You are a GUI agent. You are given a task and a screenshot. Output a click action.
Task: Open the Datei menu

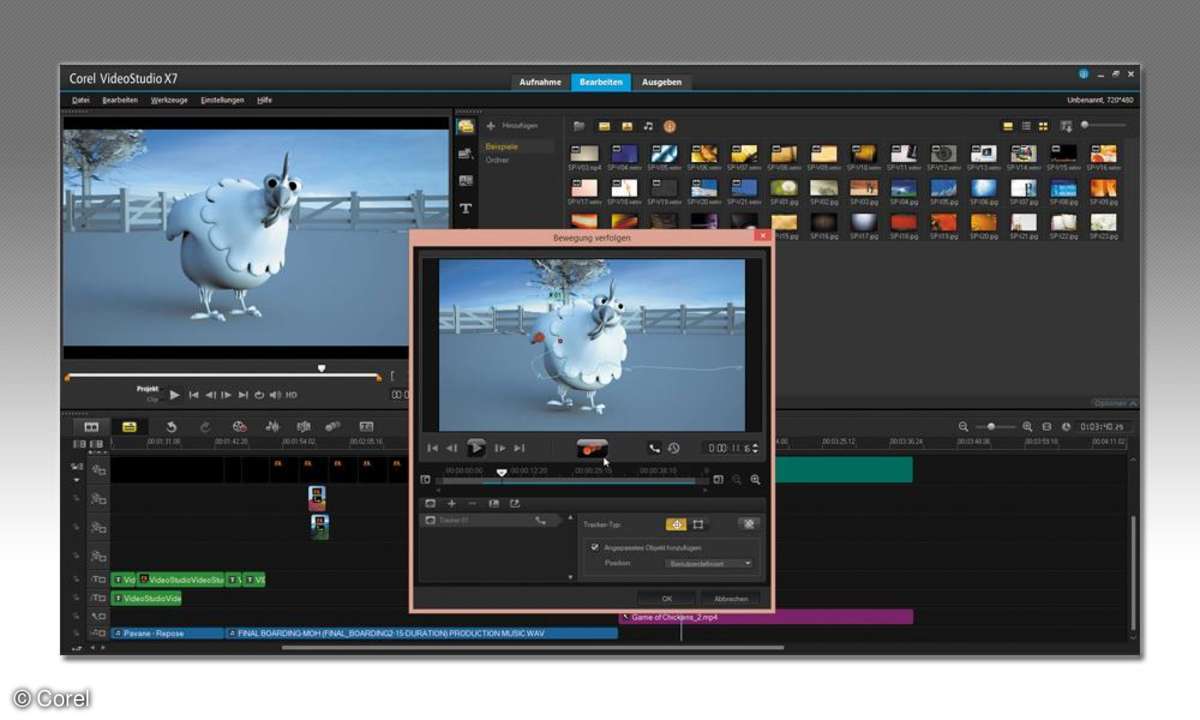pyautogui.click(x=80, y=100)
